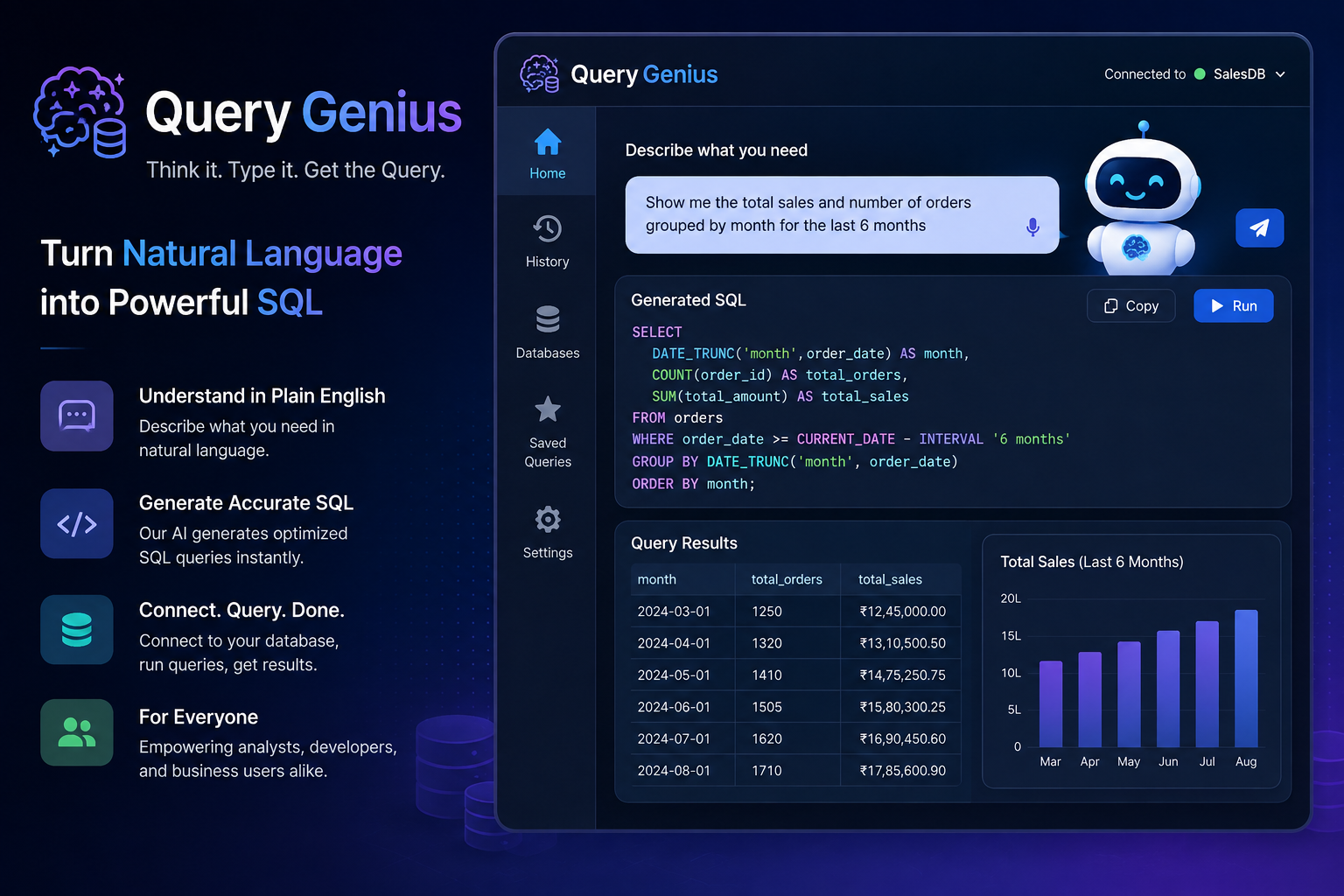Click the Jul bar in sales chart
Screen dimensions: 1344x896
[1207, 684]
